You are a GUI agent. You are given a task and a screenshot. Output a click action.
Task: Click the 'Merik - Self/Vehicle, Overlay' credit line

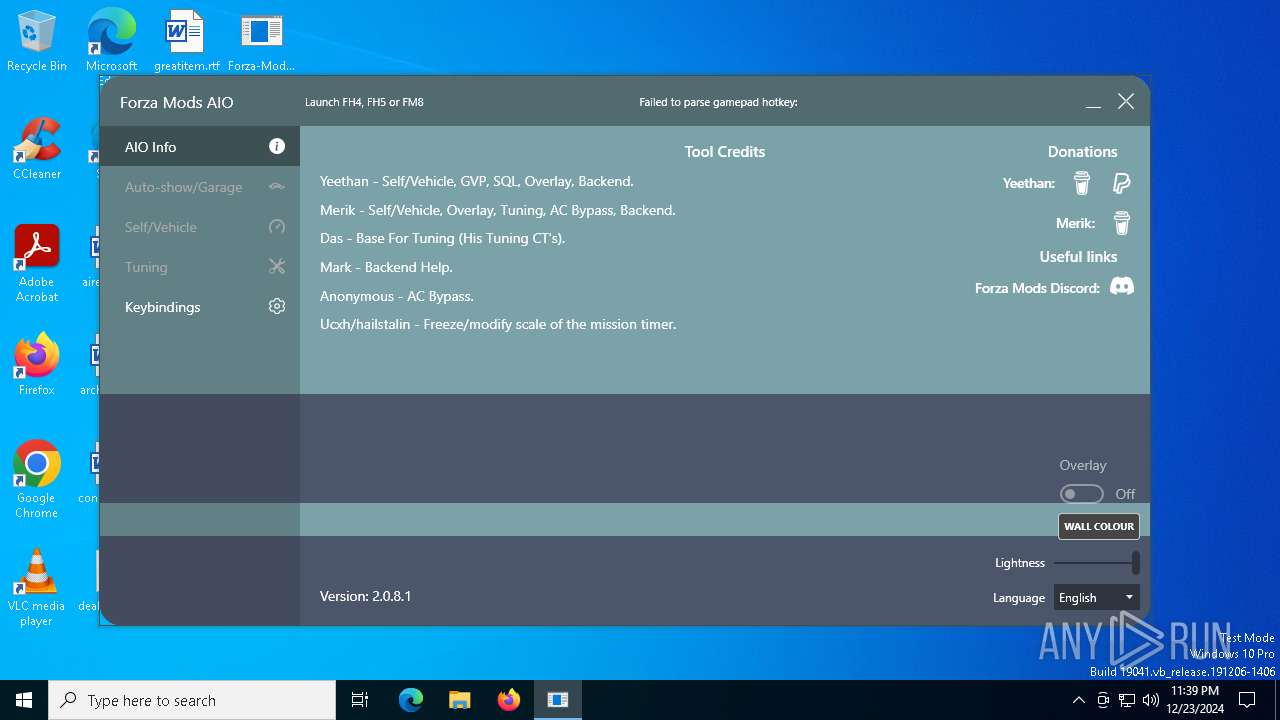pos(498,210)
